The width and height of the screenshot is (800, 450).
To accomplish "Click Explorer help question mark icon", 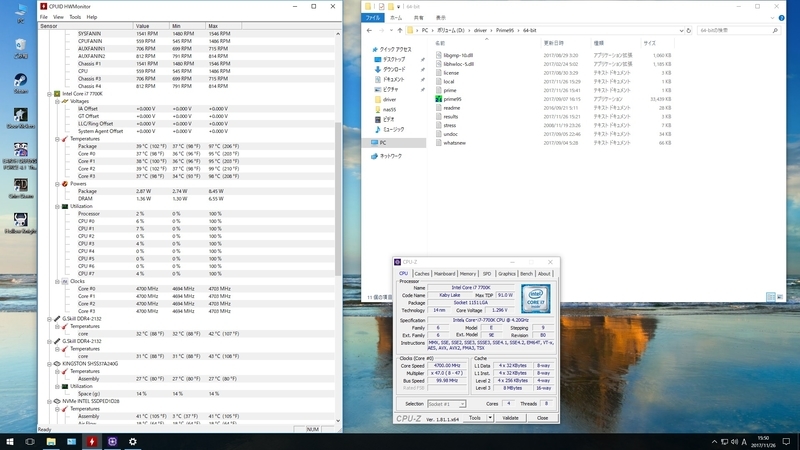I will (x=782, y=18).
